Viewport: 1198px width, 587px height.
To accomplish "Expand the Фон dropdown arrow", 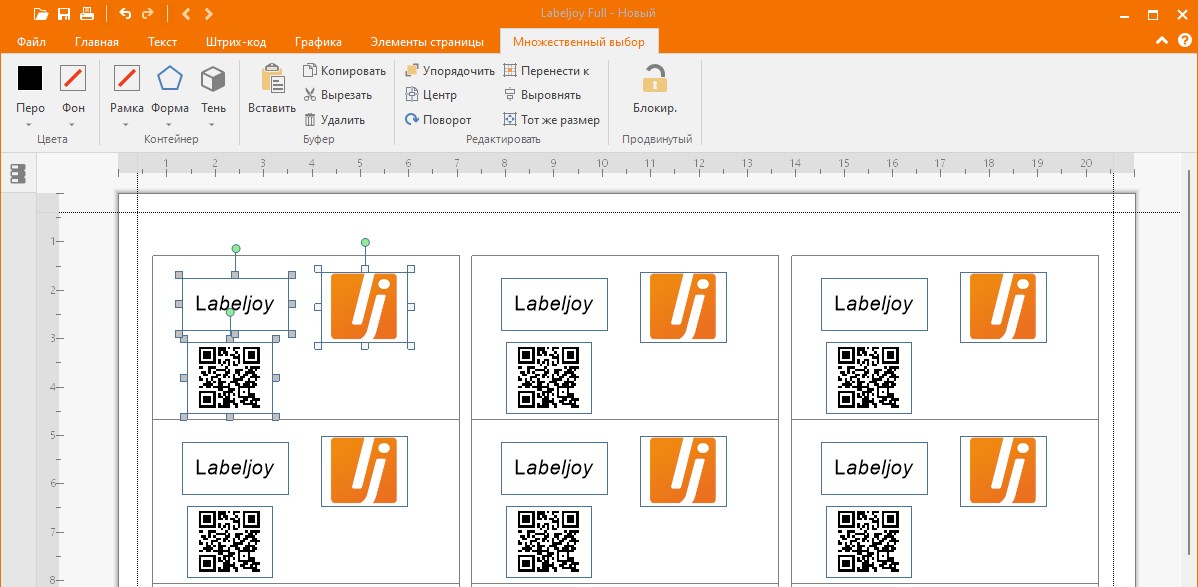I will [x=73, y=125].
